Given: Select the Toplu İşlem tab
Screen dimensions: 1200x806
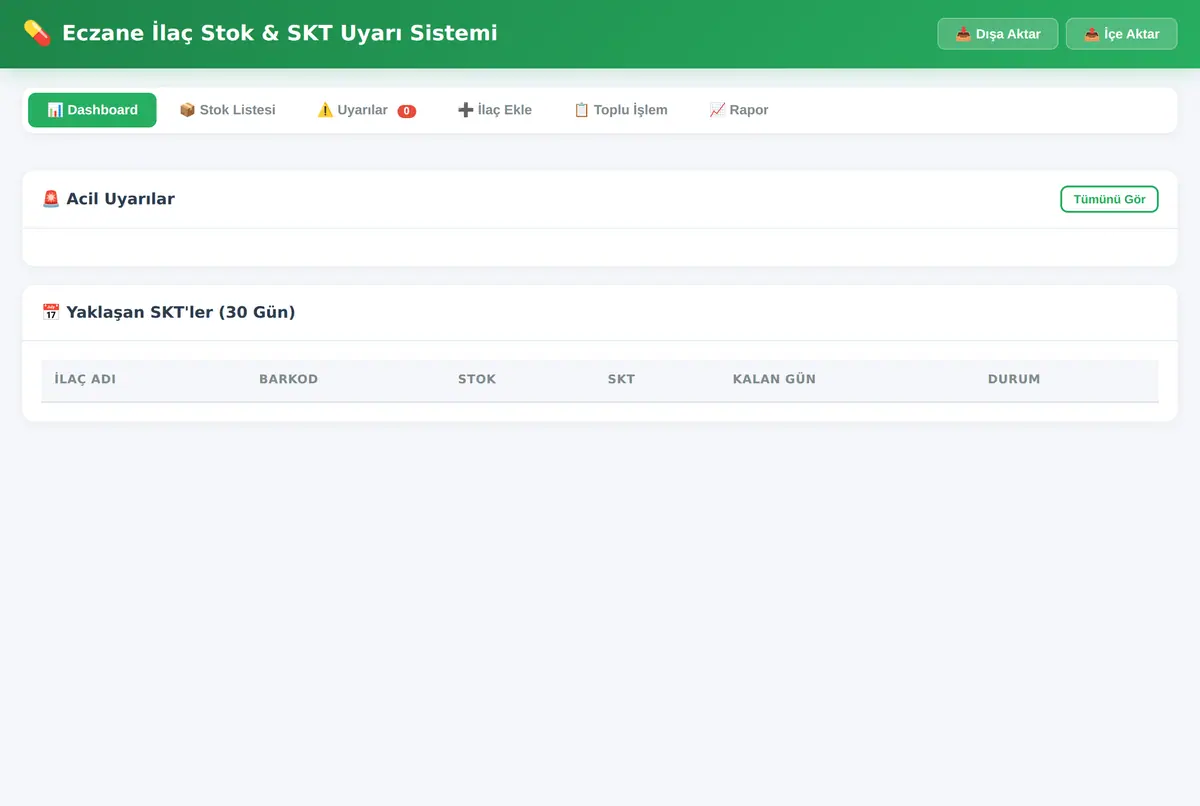Looking at the screenshot, I should [x=620, y=110].
